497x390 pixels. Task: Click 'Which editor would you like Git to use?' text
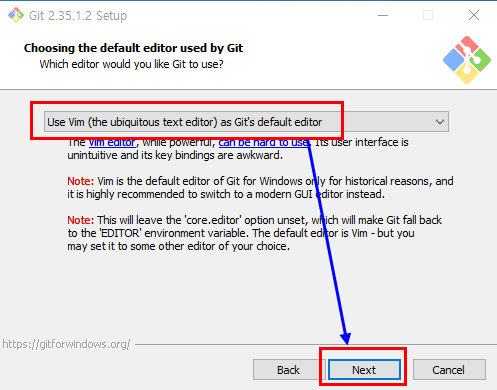(x=131, y=64)
